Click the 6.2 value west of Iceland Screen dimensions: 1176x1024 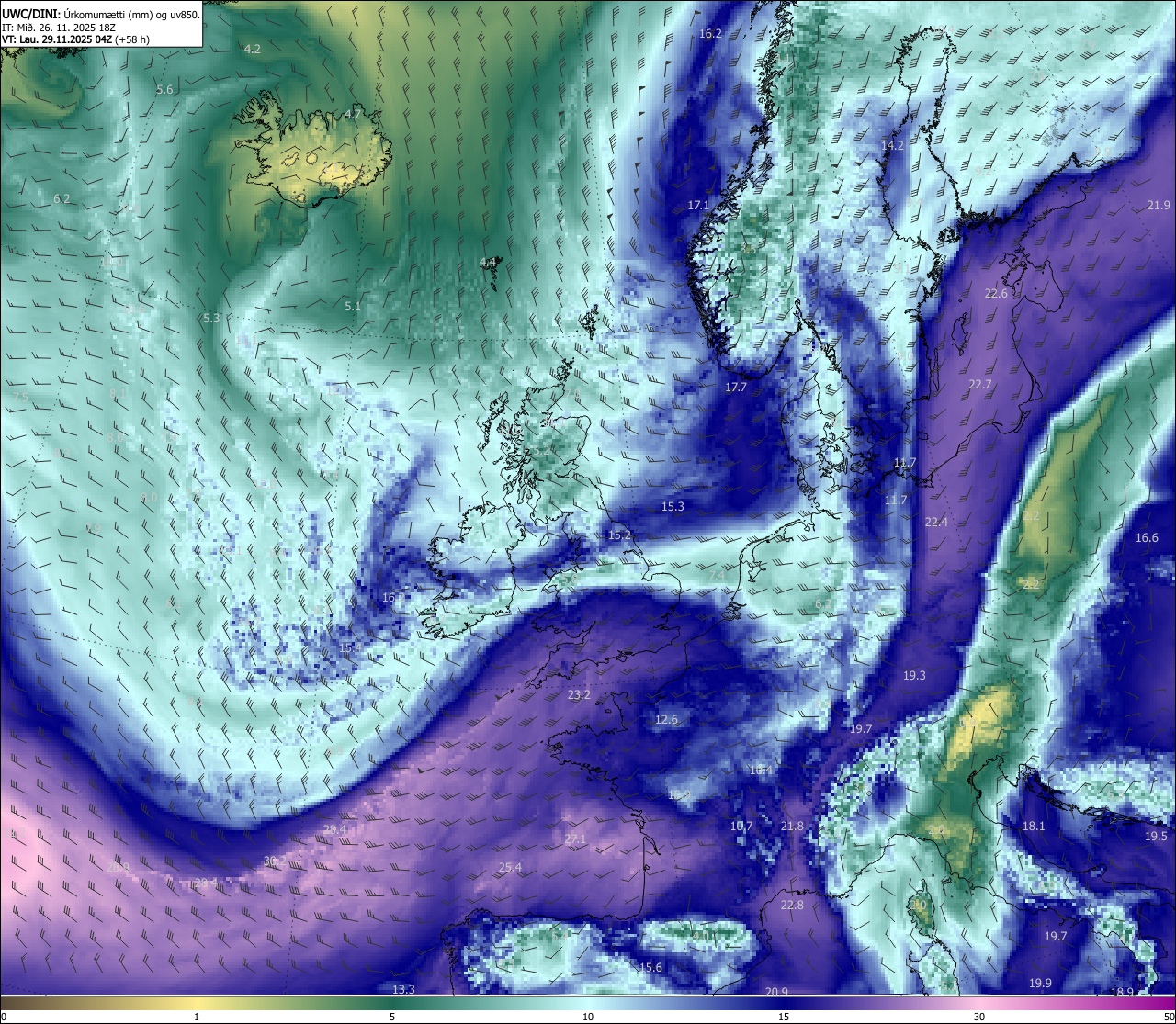62,198
